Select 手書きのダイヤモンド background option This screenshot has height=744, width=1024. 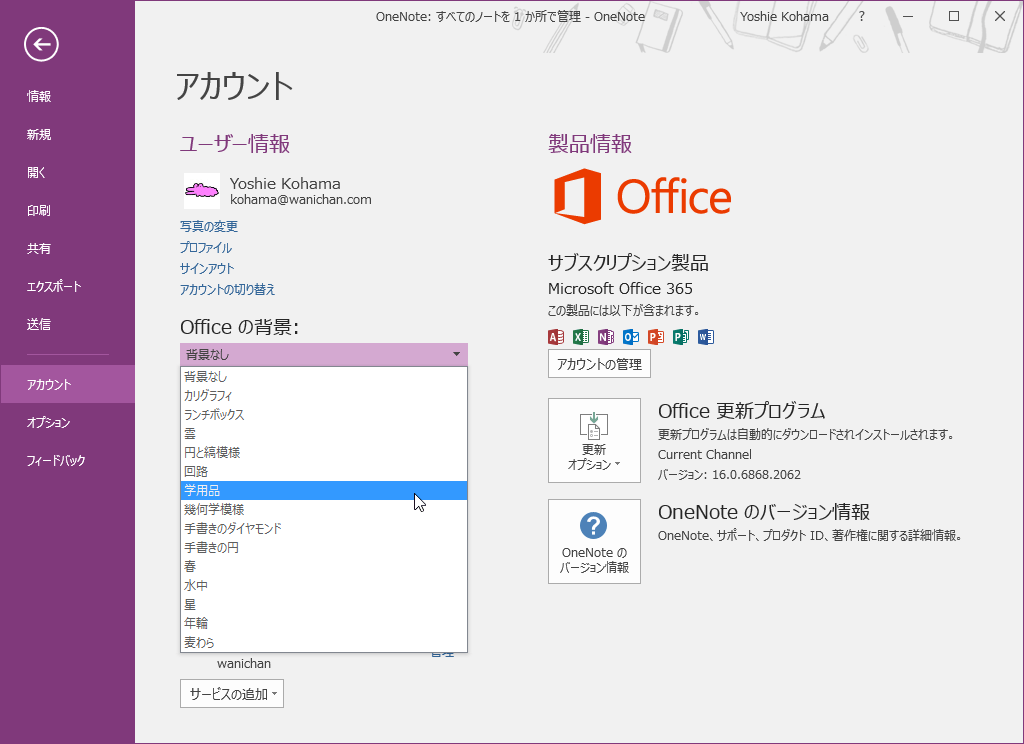[x=324, y=528]
